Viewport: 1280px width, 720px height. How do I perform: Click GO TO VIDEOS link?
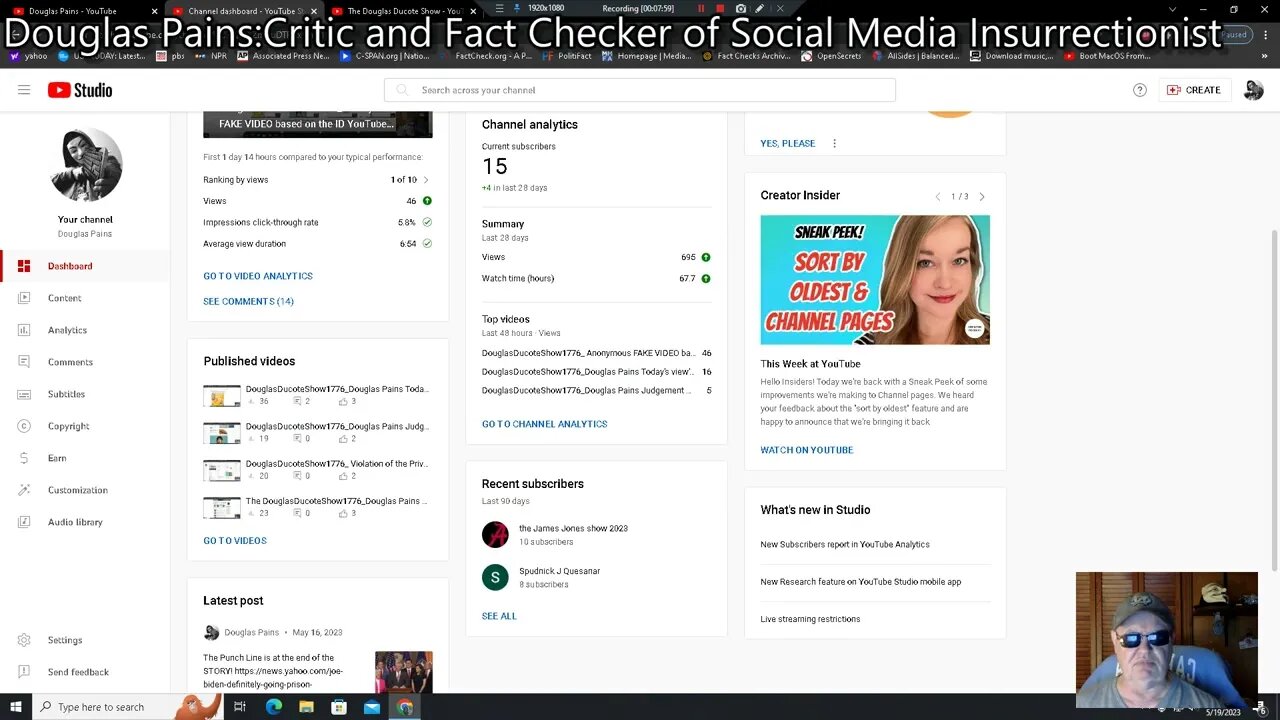click(x=235, y=541)
